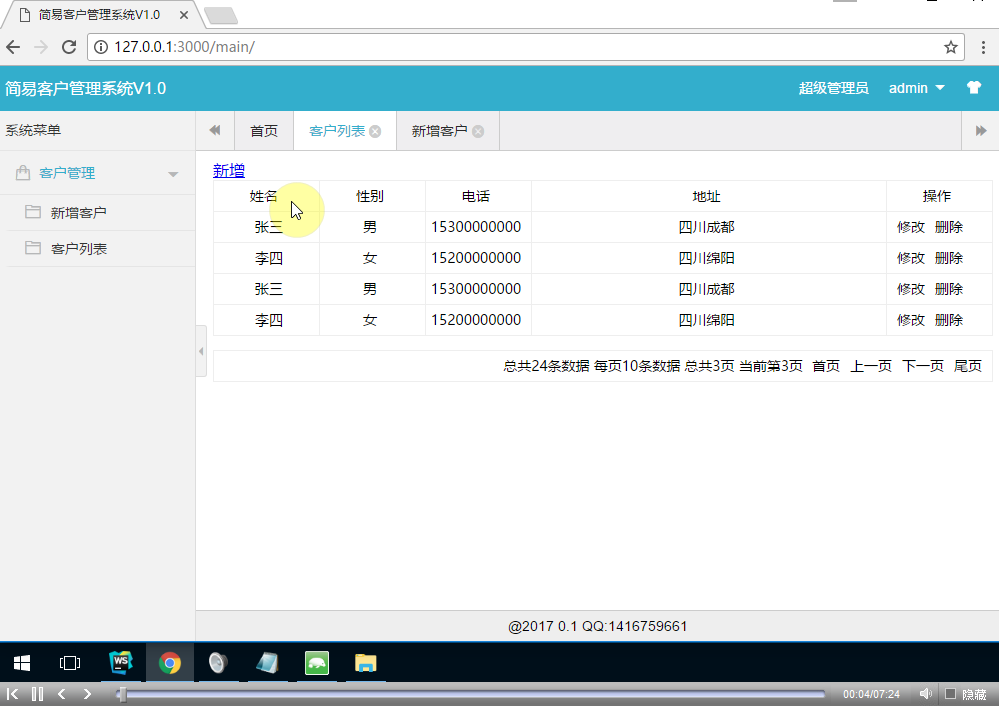Image resolution: width=999 pixels, height=707 pixels.
Task: Click the 新增 link above the table
Action: (x=228, y=170)
